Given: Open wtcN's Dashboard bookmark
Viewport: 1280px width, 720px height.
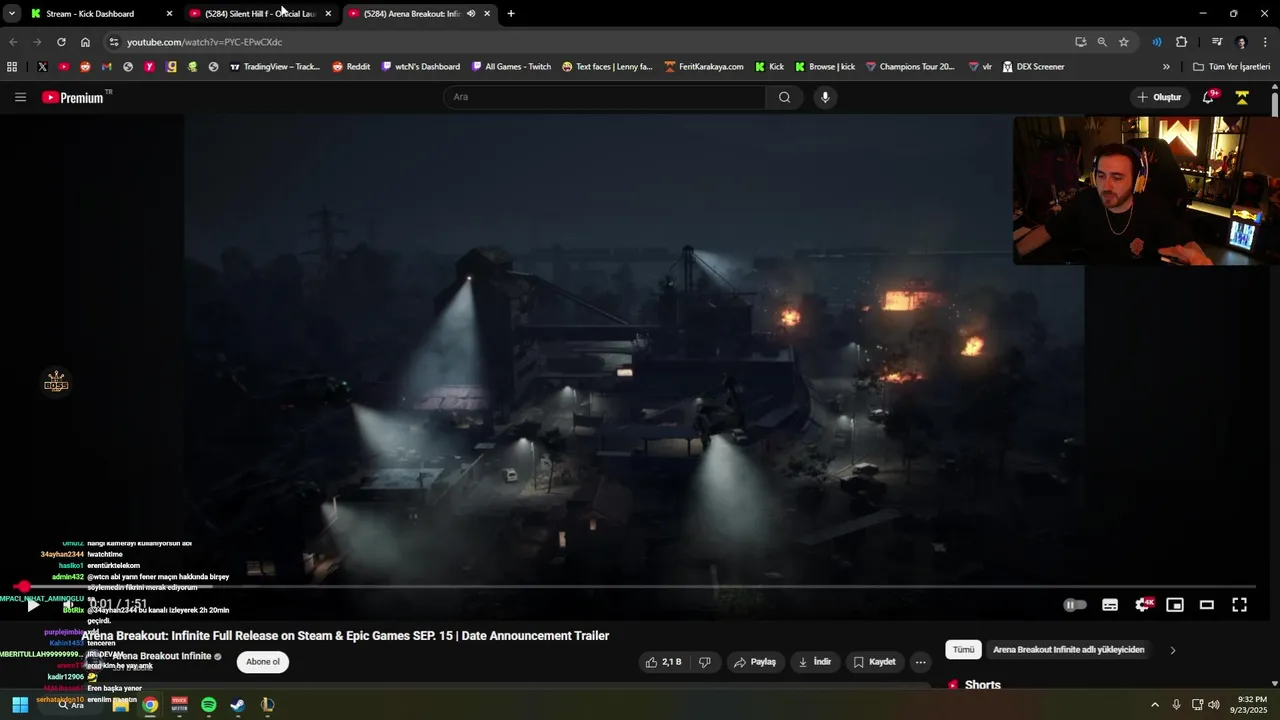Looking at the screenshot, I should [421, 67].
